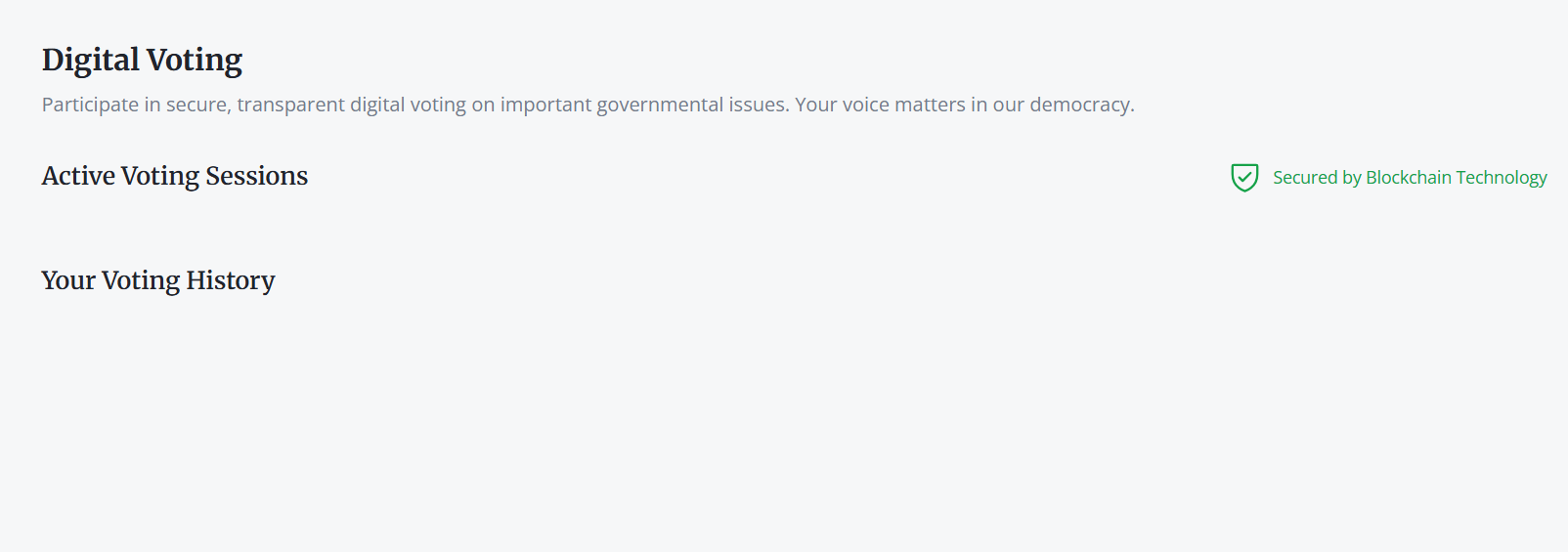
Task: Select the Active Voting Sessions heading
Action: [174, 176]
